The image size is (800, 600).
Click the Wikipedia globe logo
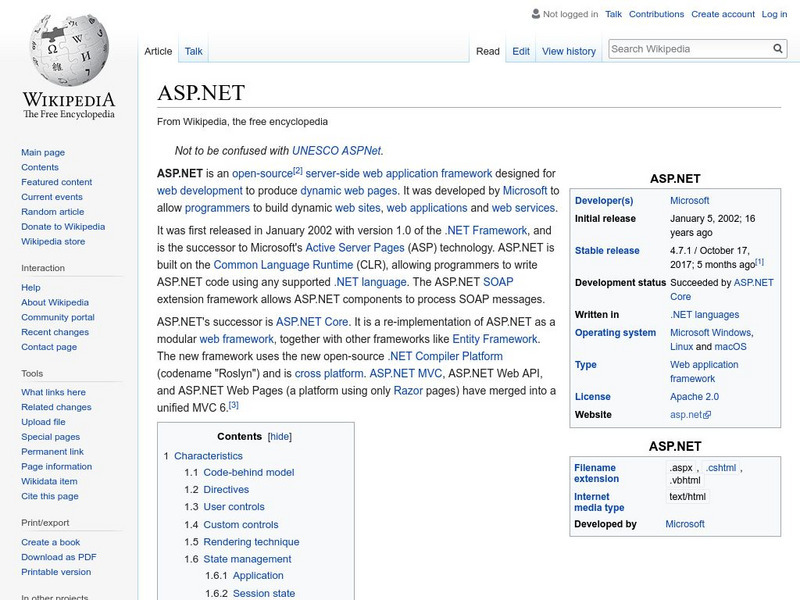click(68, 52)
